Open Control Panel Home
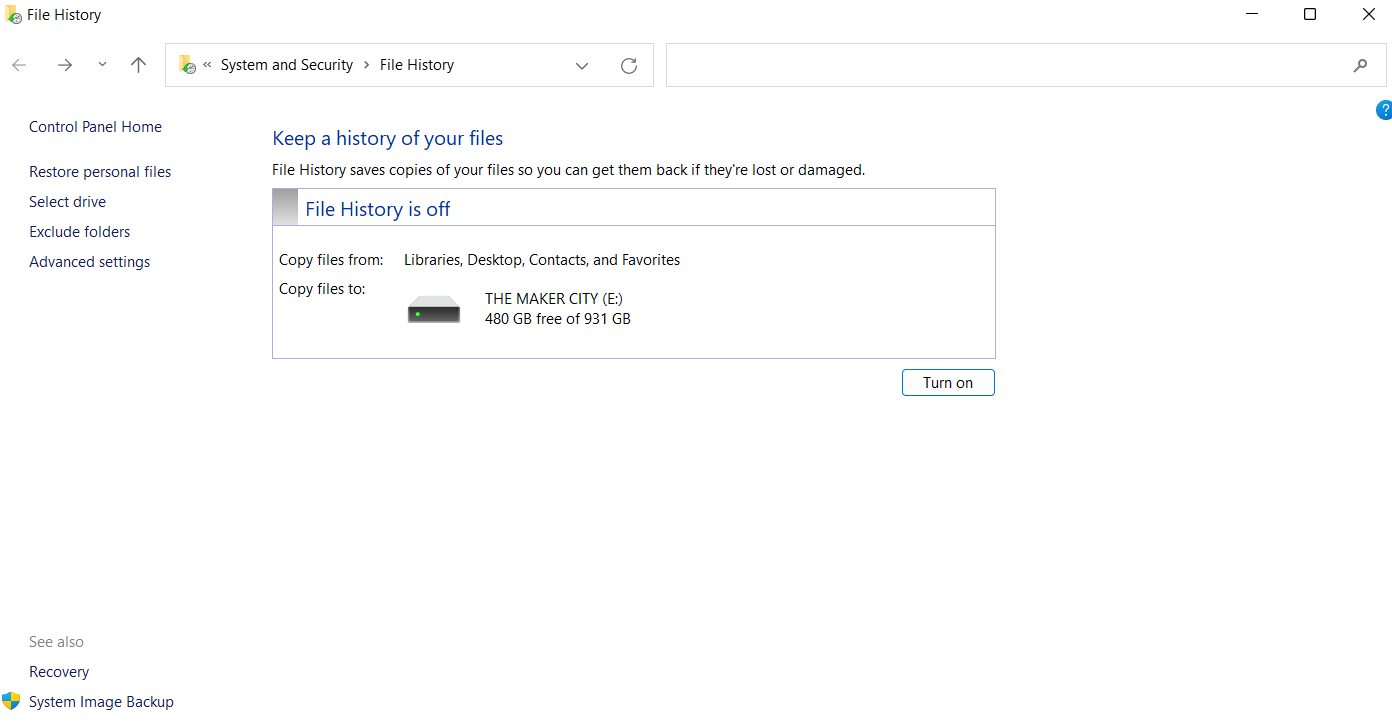This screenshot has height=727, width=1392. point(95,127)
